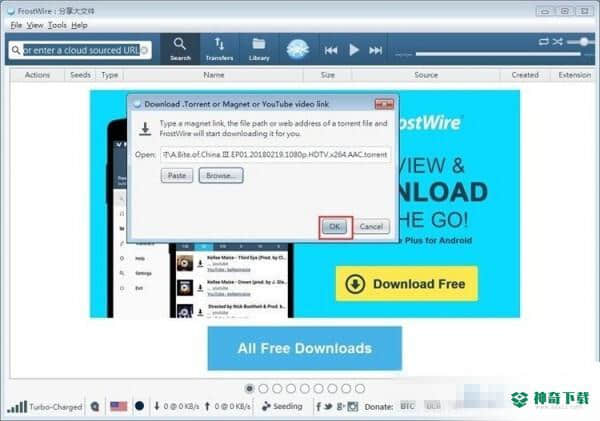Open the File menu
This screenshot has height=421, width=600.
[x=16, y=25]
